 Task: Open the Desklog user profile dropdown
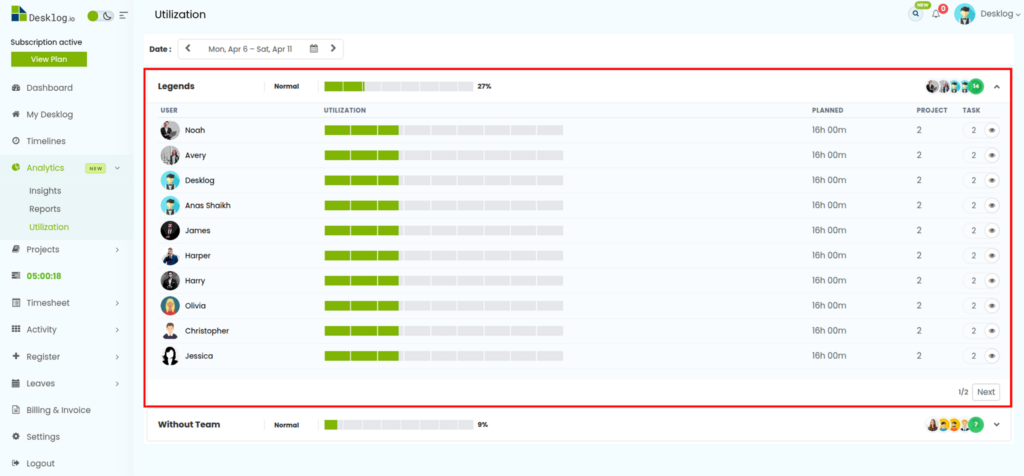click(x=987, y=14)
